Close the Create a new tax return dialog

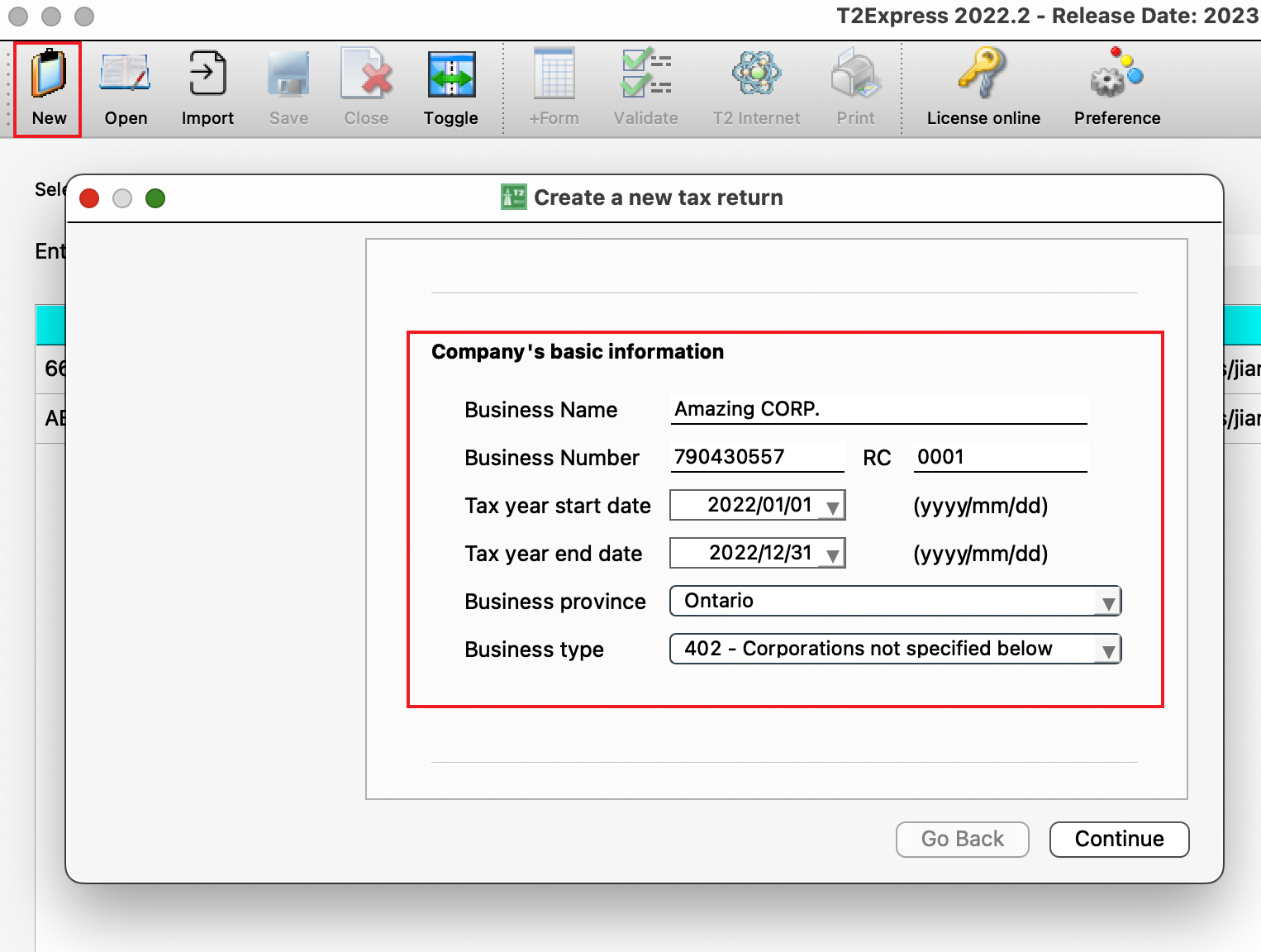click(89, 198)
